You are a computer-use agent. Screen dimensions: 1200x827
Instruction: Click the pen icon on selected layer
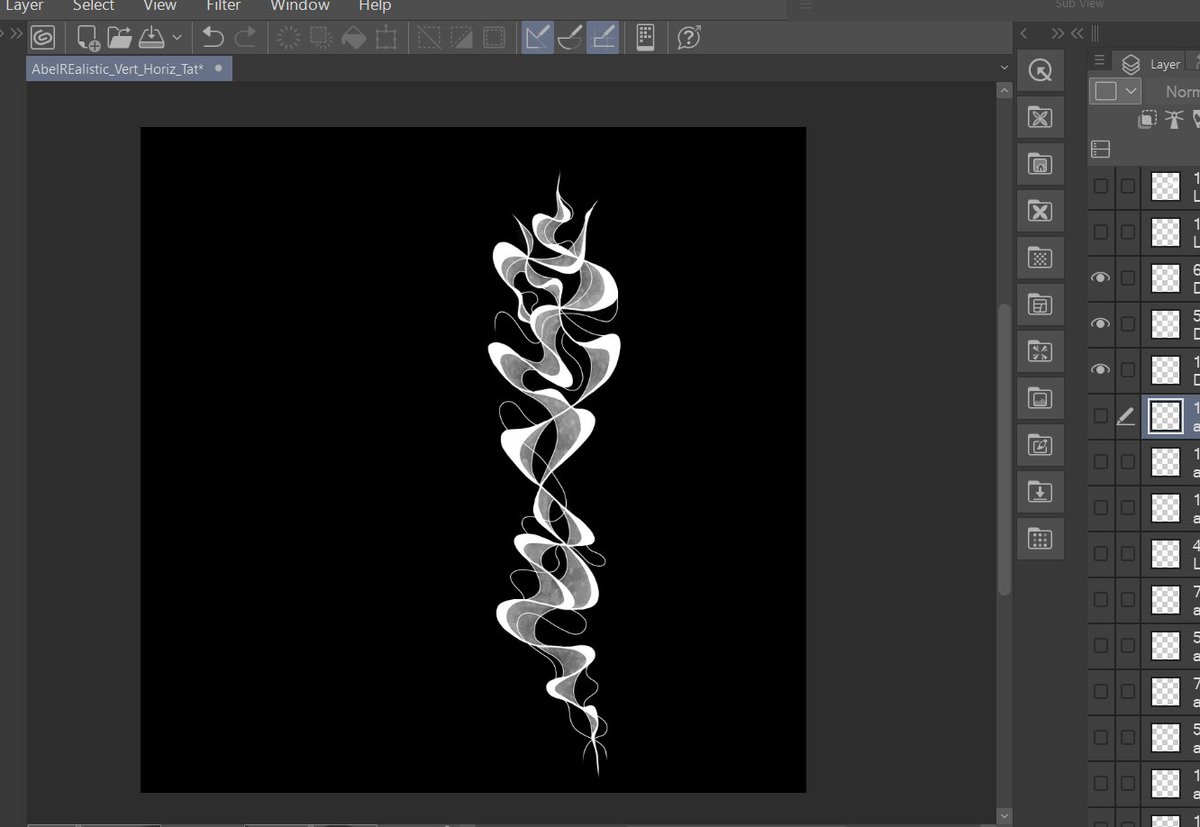[1127, 416]
